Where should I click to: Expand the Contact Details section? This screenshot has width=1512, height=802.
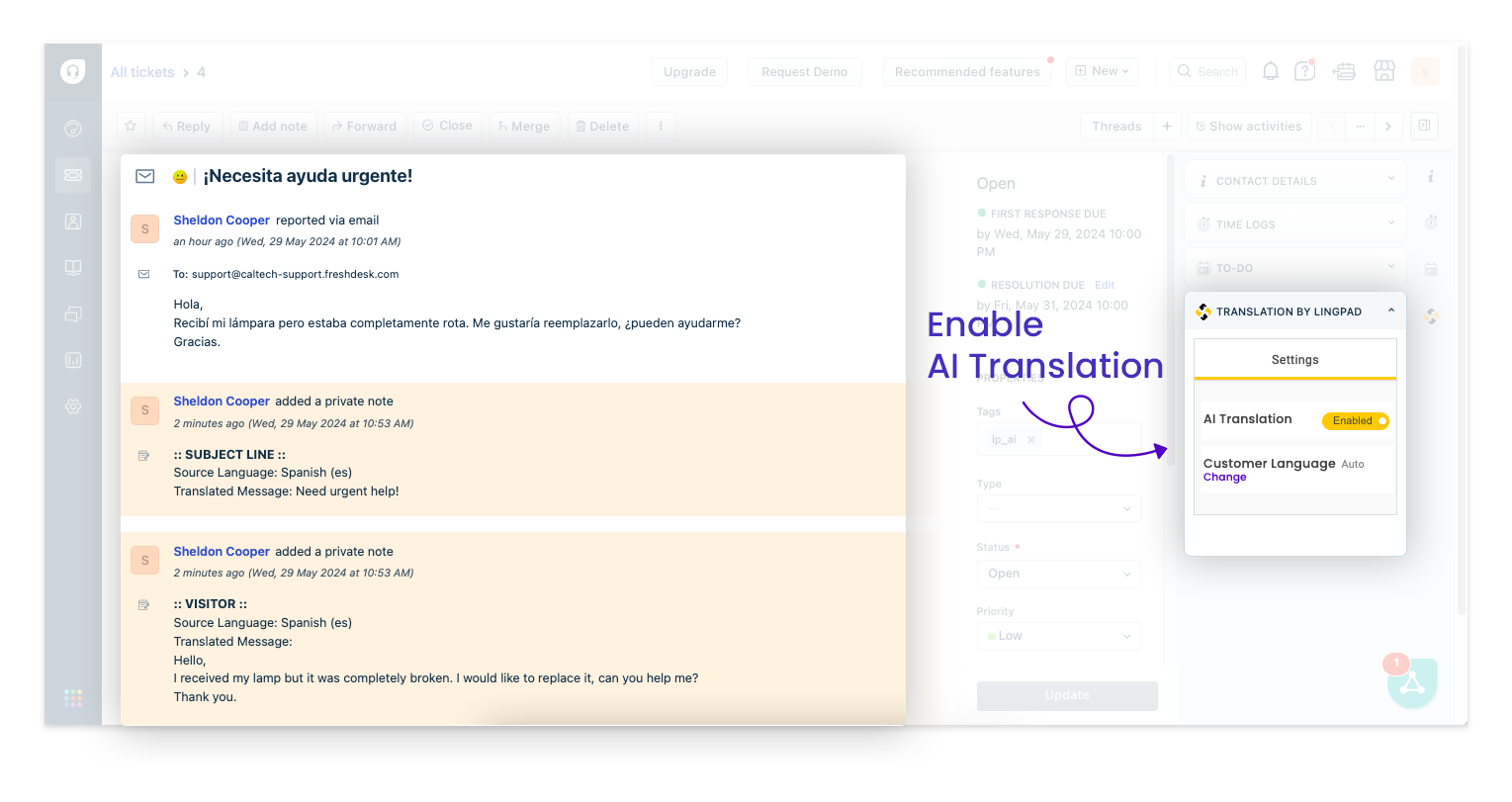[1294, 181]
